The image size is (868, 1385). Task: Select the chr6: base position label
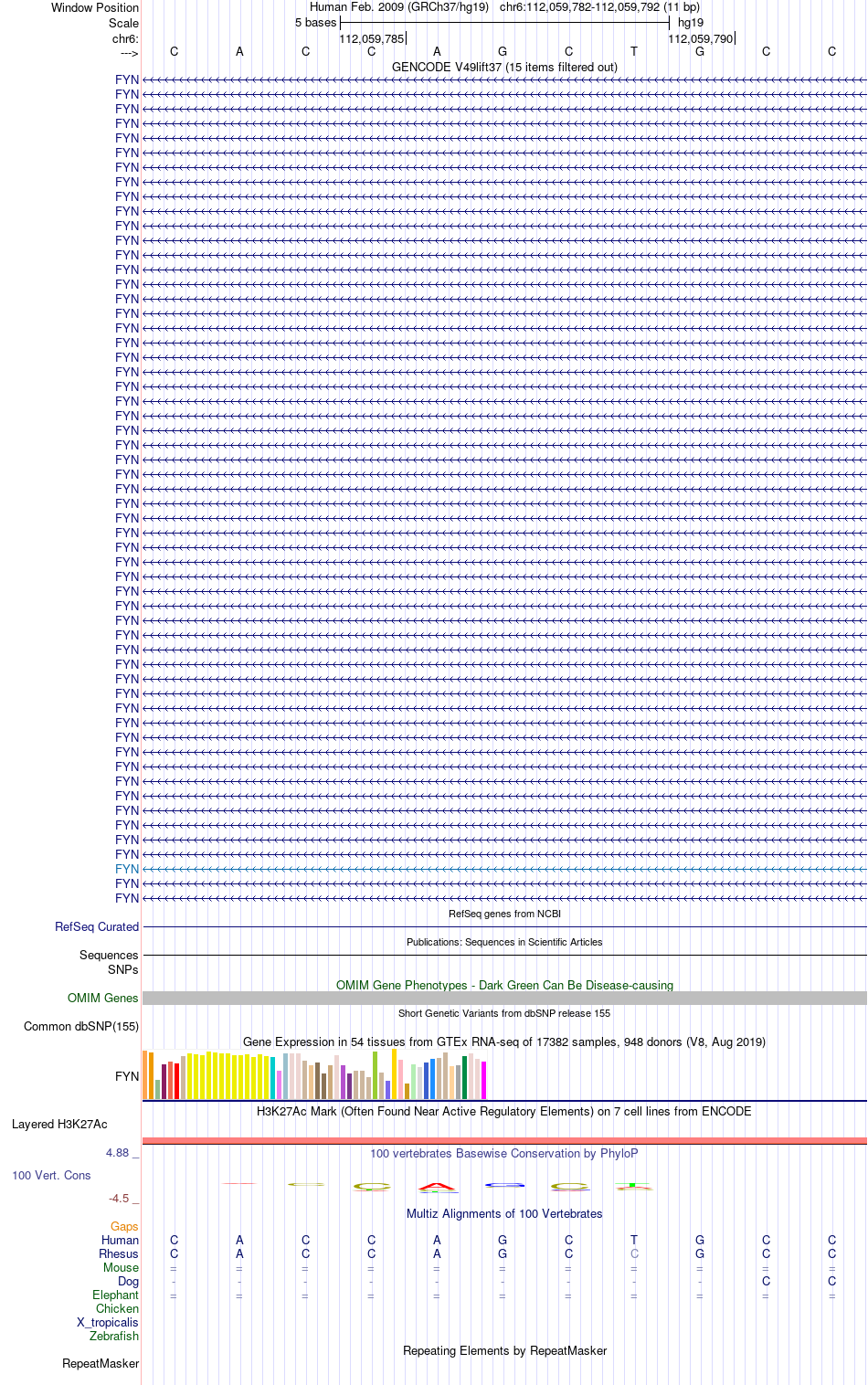(x=125, y=38)
